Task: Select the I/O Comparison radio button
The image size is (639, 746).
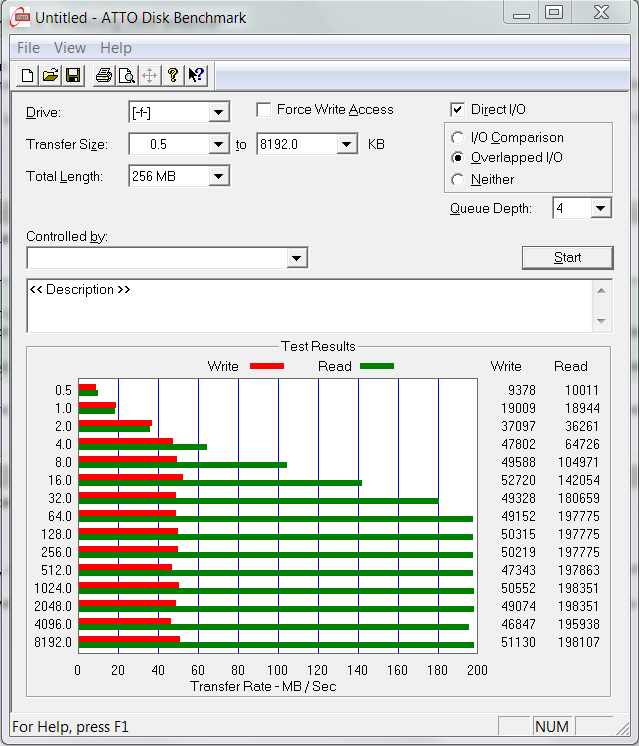Action: [x=458, y=138]
